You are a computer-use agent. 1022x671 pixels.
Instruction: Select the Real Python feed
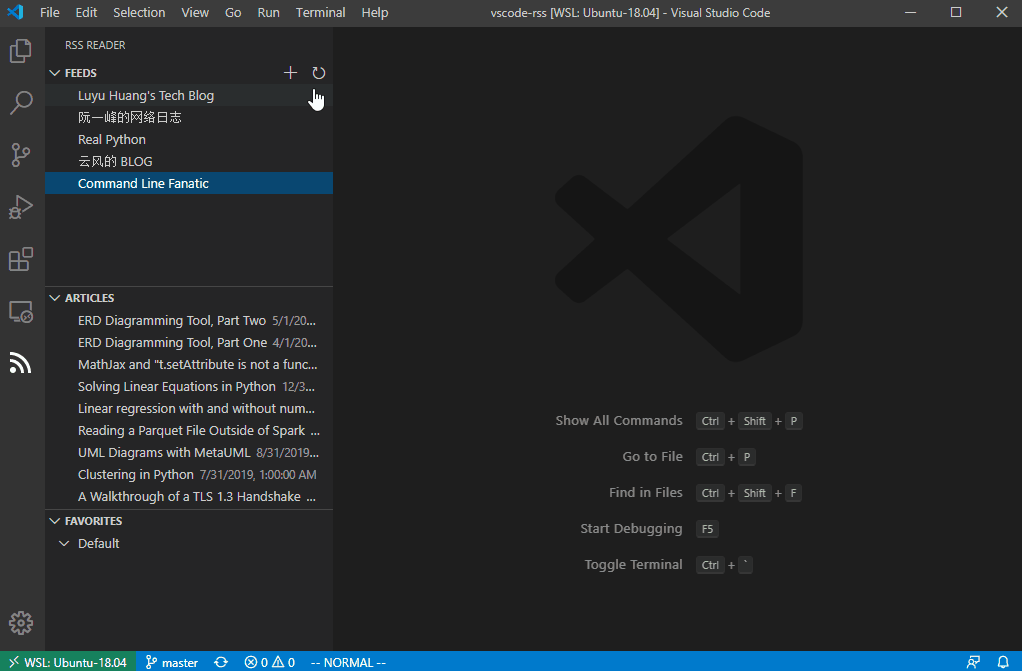click(x=111, y=139)
